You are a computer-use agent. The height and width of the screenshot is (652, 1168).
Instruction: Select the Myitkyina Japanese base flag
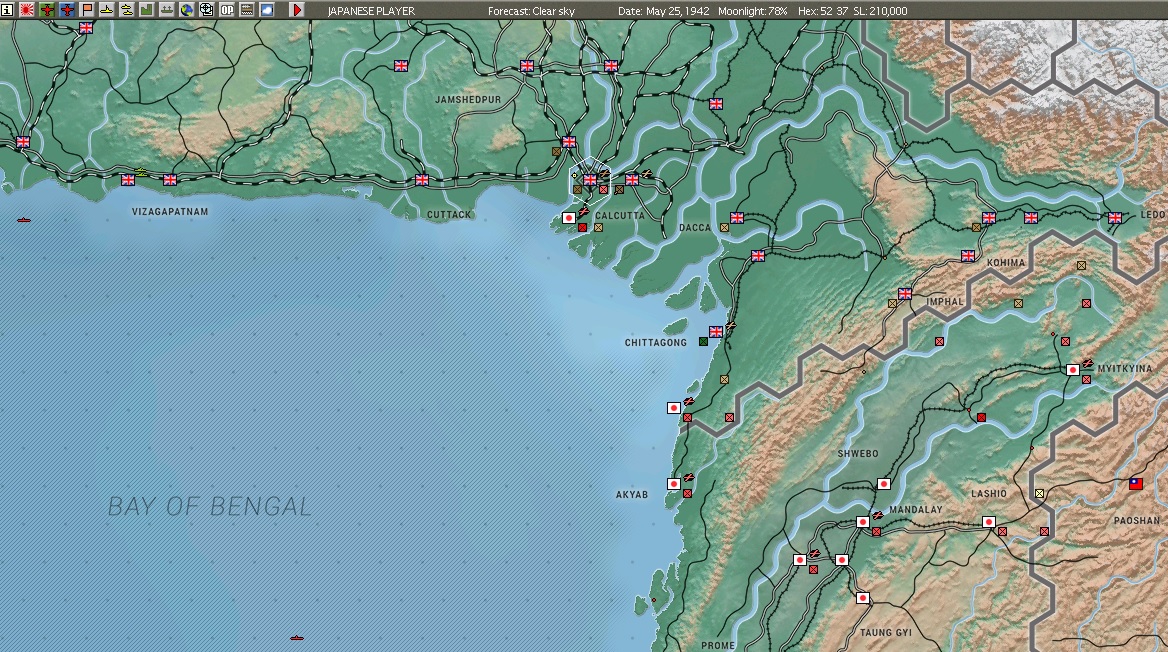(x=1073, y=370)
